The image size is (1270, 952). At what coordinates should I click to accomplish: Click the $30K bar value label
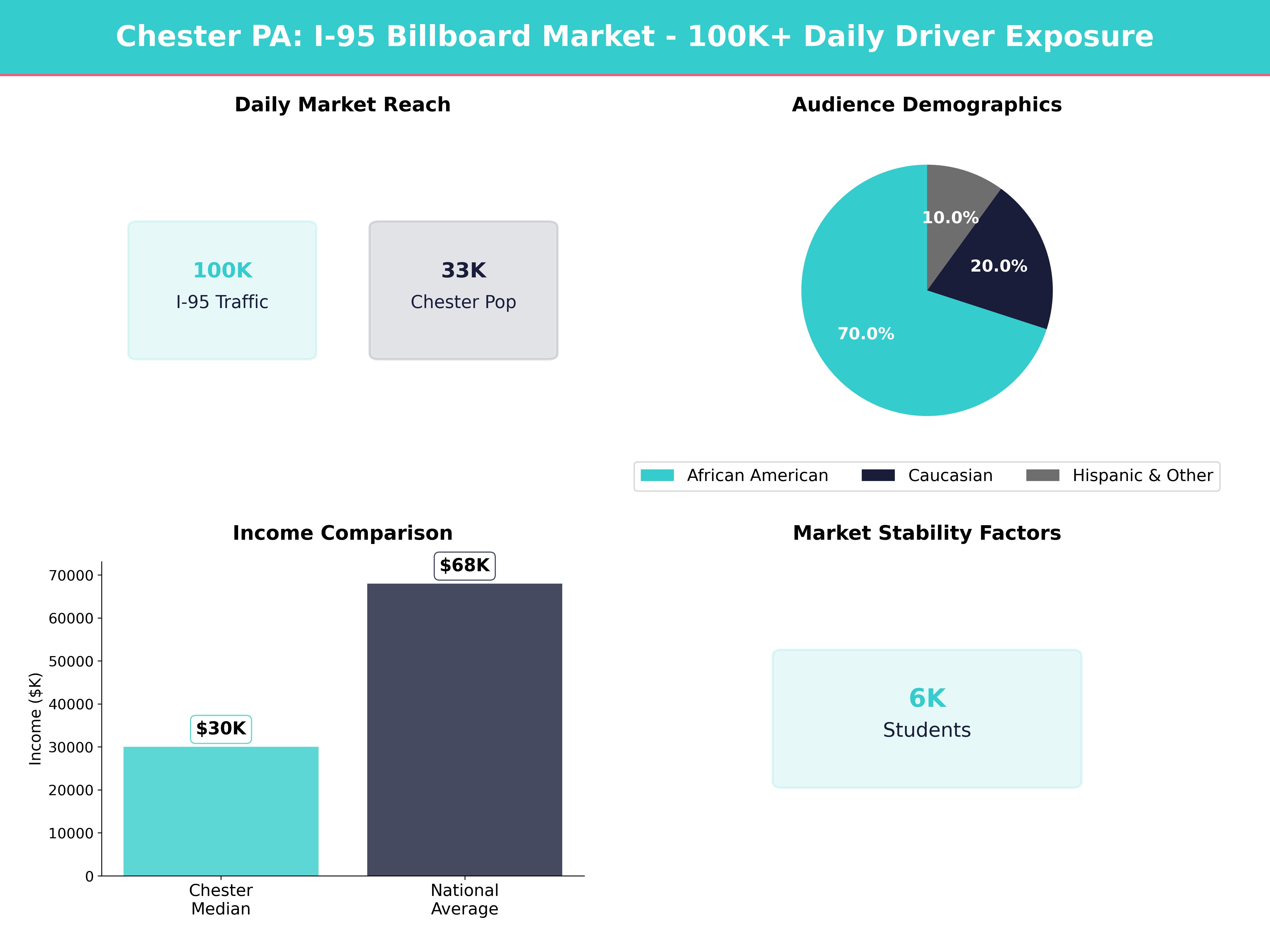221,729
